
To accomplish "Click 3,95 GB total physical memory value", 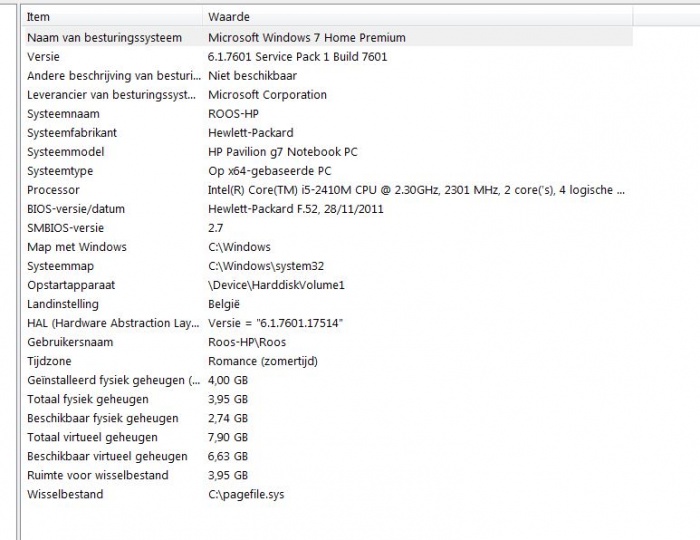I will pyautogui.click(x=228, y=399).
